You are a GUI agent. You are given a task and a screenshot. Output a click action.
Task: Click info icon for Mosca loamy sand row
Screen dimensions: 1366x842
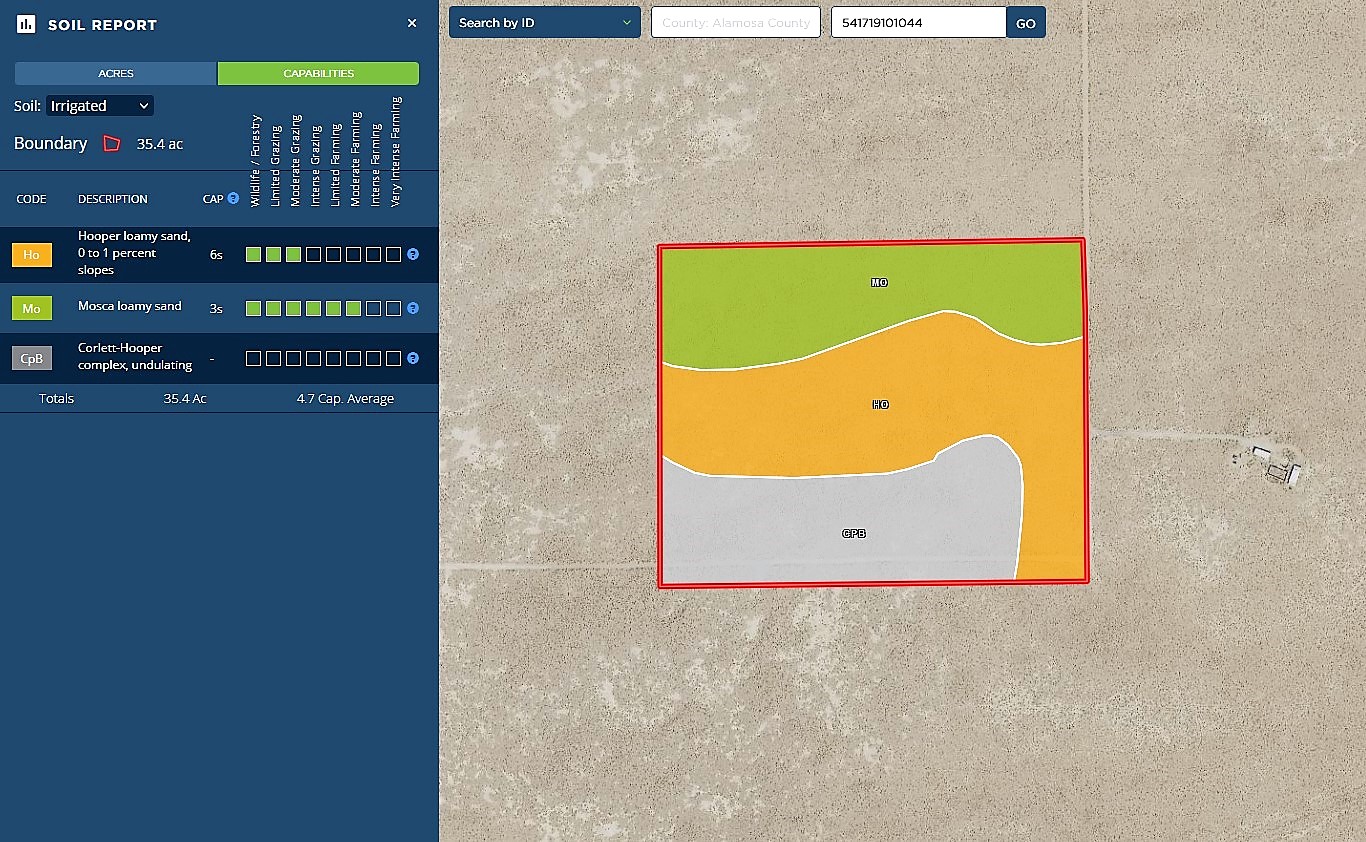pyautogui.click(x=413, y=308)
